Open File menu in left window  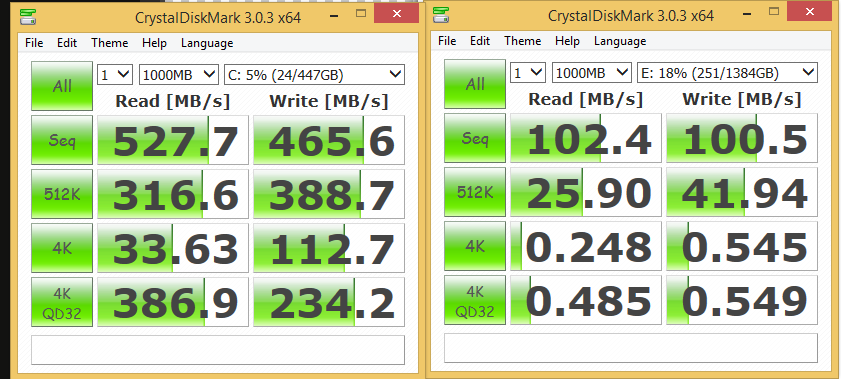point(34,43)
